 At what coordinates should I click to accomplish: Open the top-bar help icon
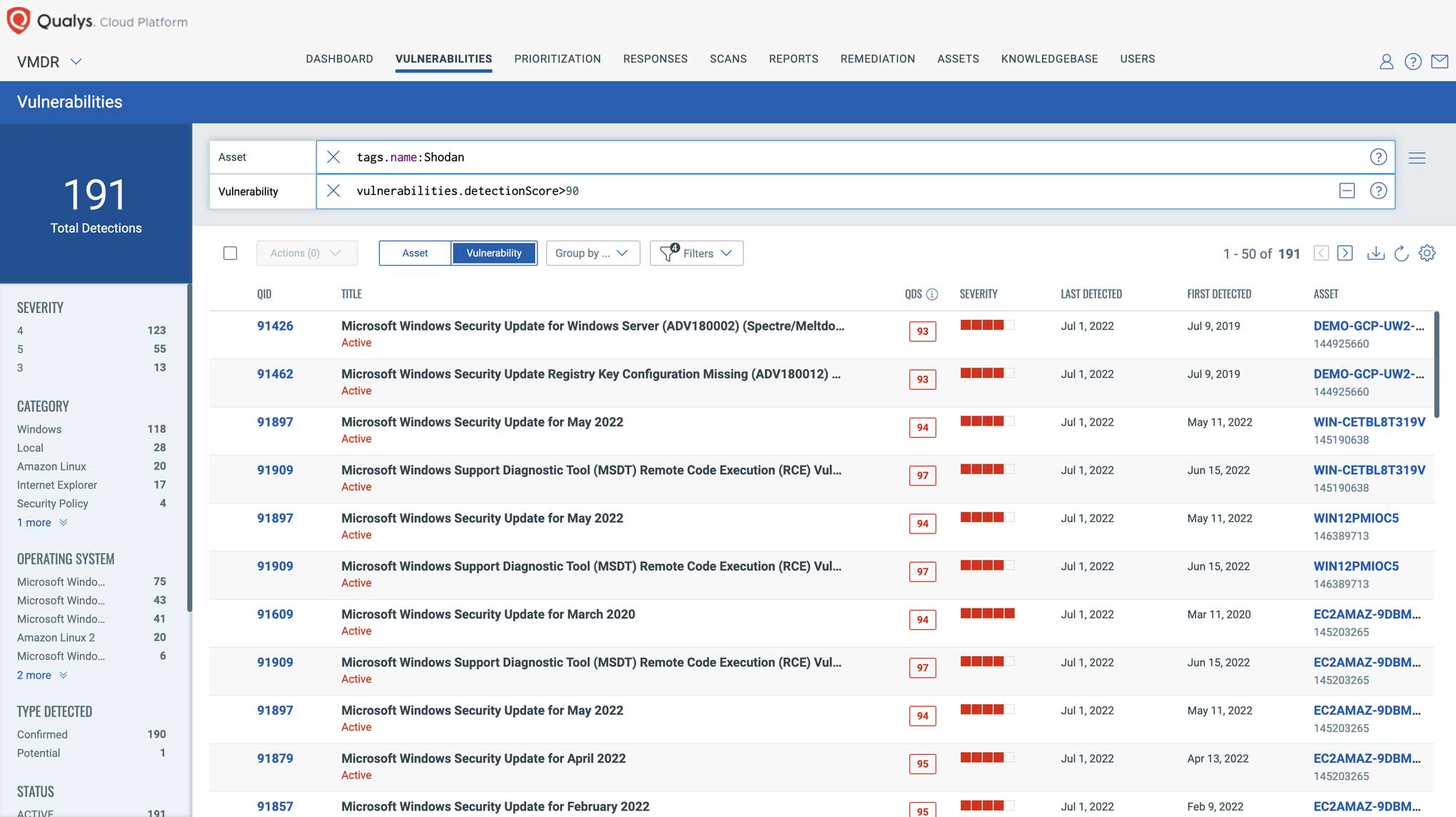(x=1412, y=62)
